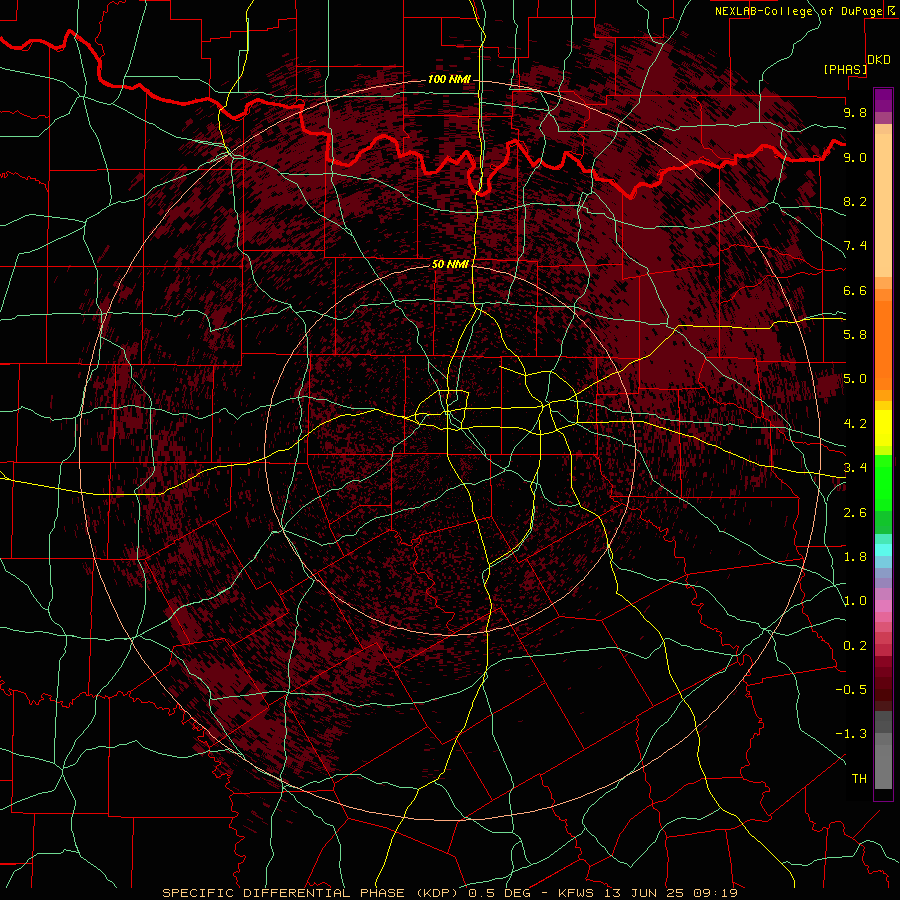Click the 9.0 value on the scale
Image resolution: width=900 pixels, height=900 pixels.
click(855, 157)
